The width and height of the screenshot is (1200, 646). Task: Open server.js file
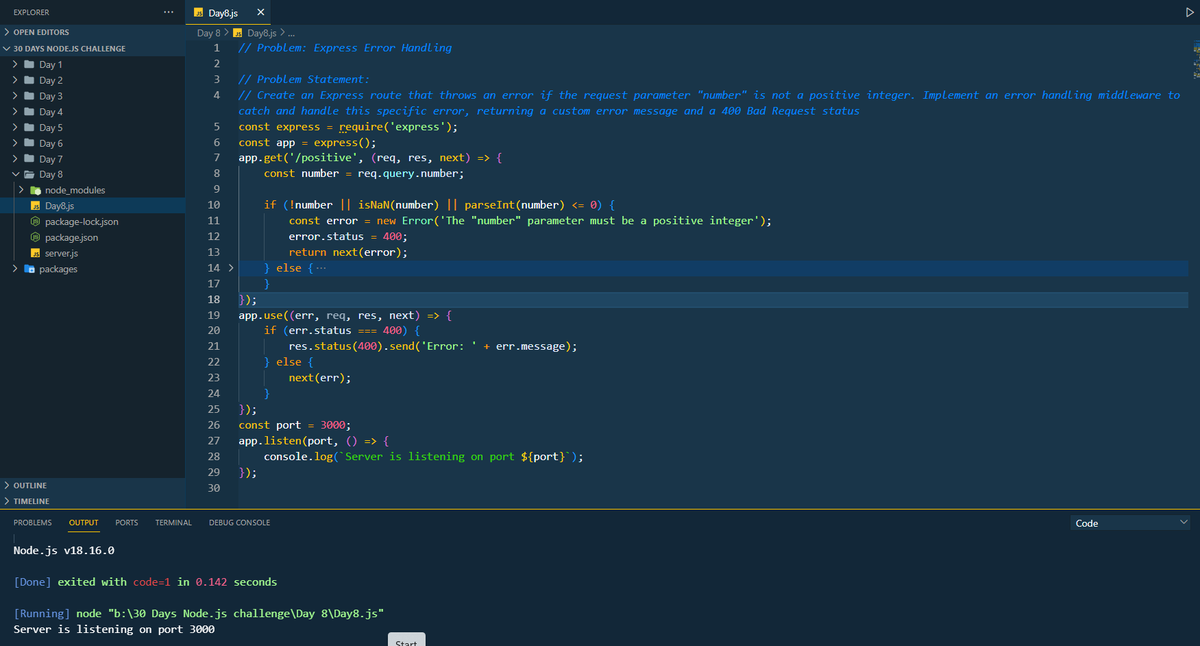[x=92, y=253]
